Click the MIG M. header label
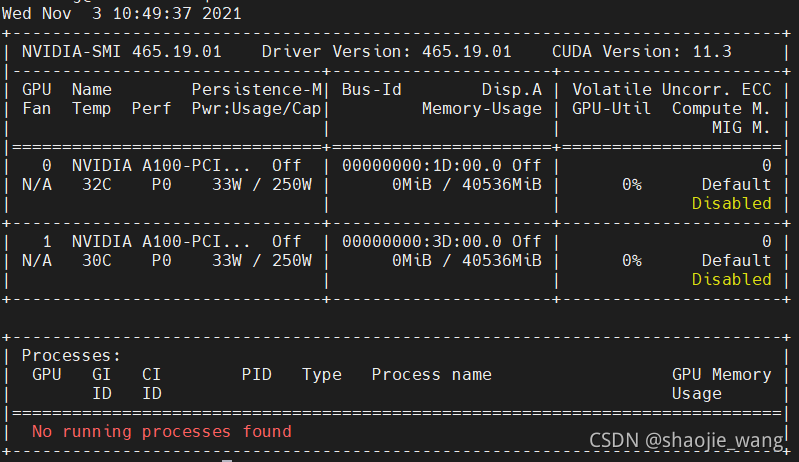 (x=741, y=127)
